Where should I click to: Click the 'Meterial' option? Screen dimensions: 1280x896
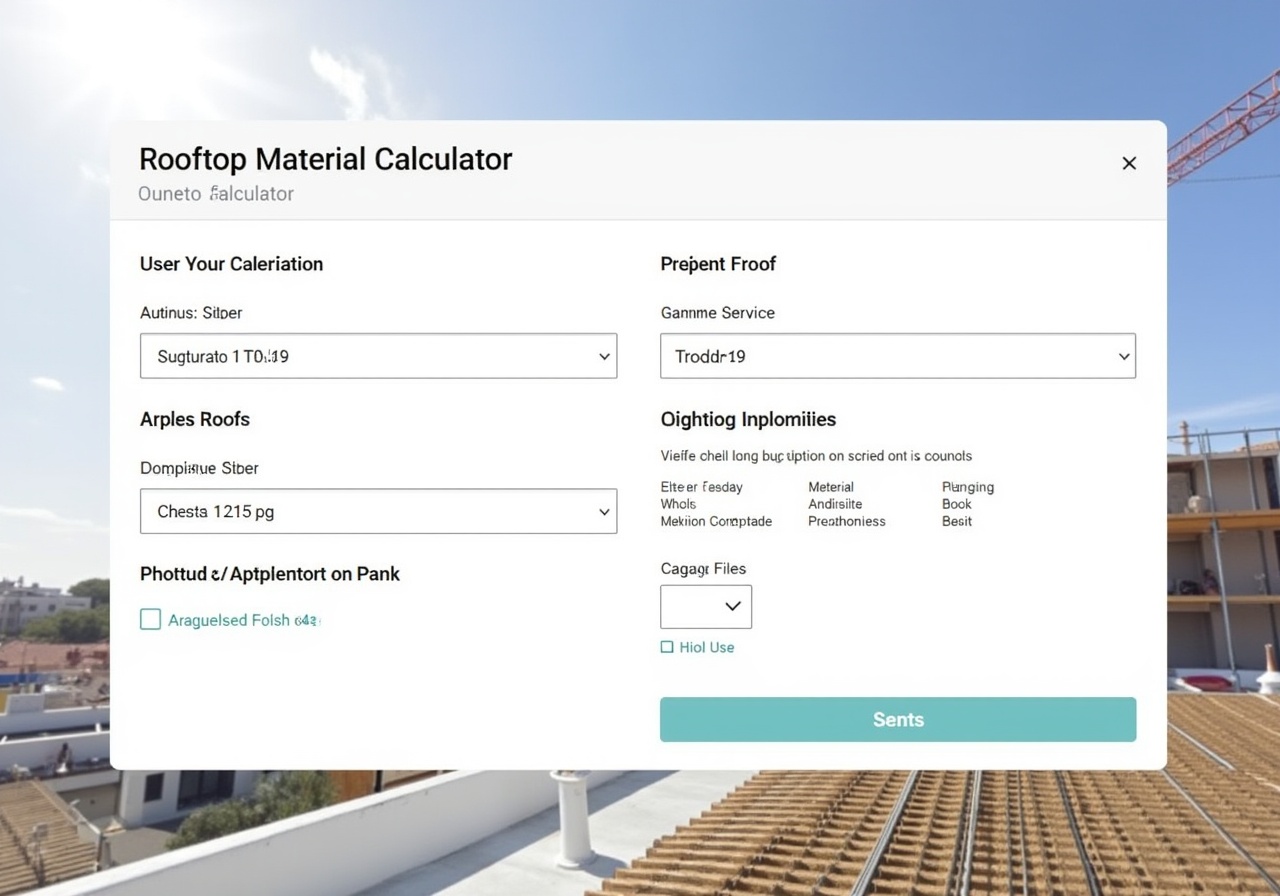point(831,487)
